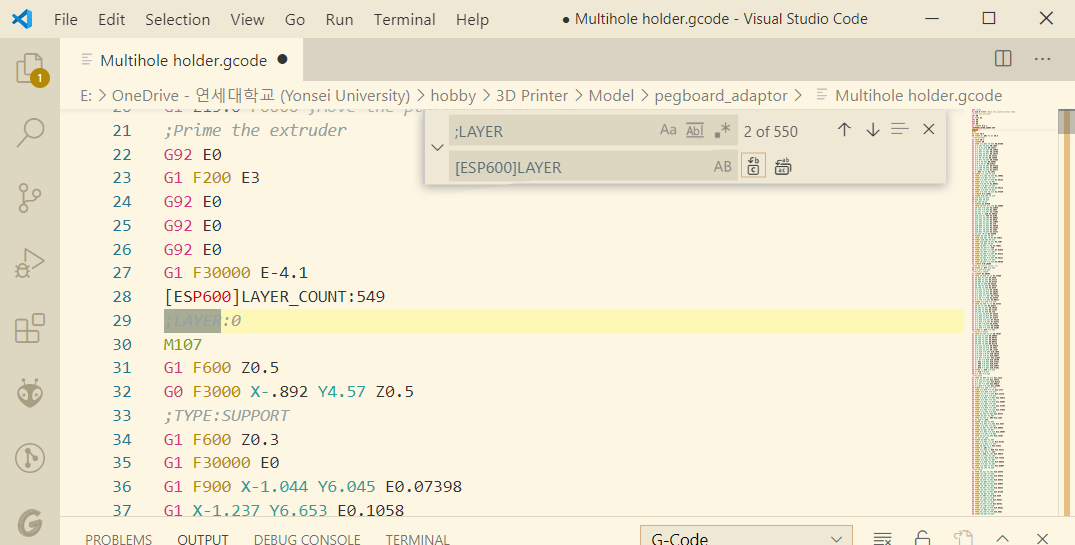This screenshot has width=1075, height=545.
Task: Clear the output panel
Action: click(x=883, y=538)
